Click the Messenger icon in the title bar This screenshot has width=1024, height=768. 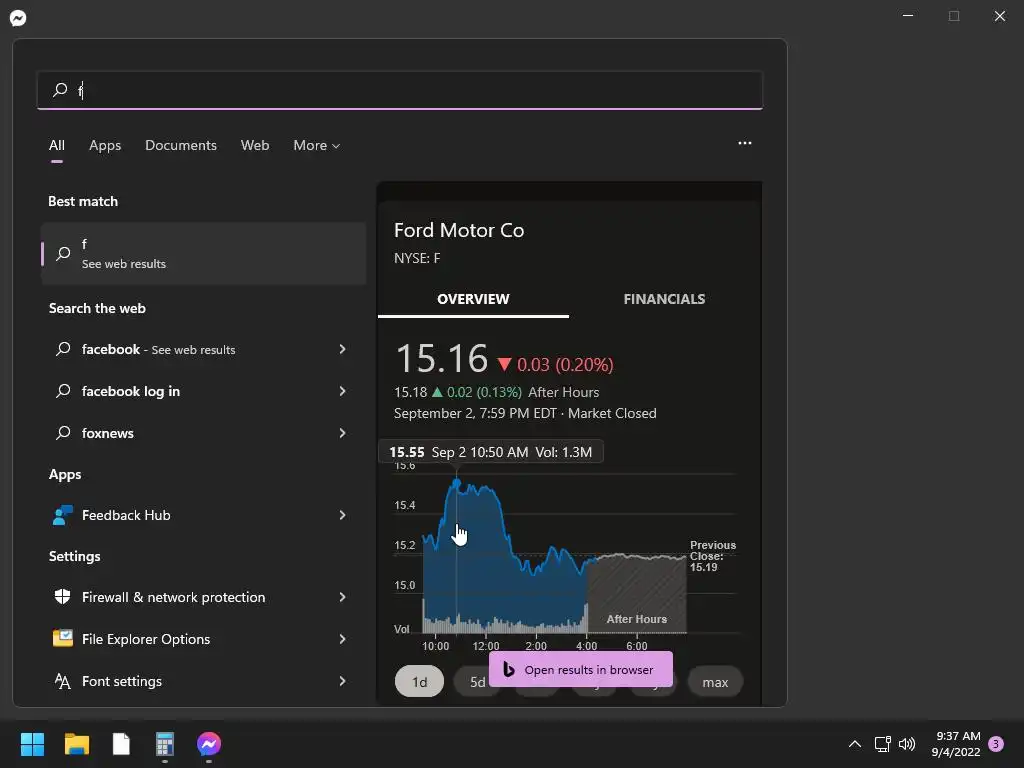[18, 18]
